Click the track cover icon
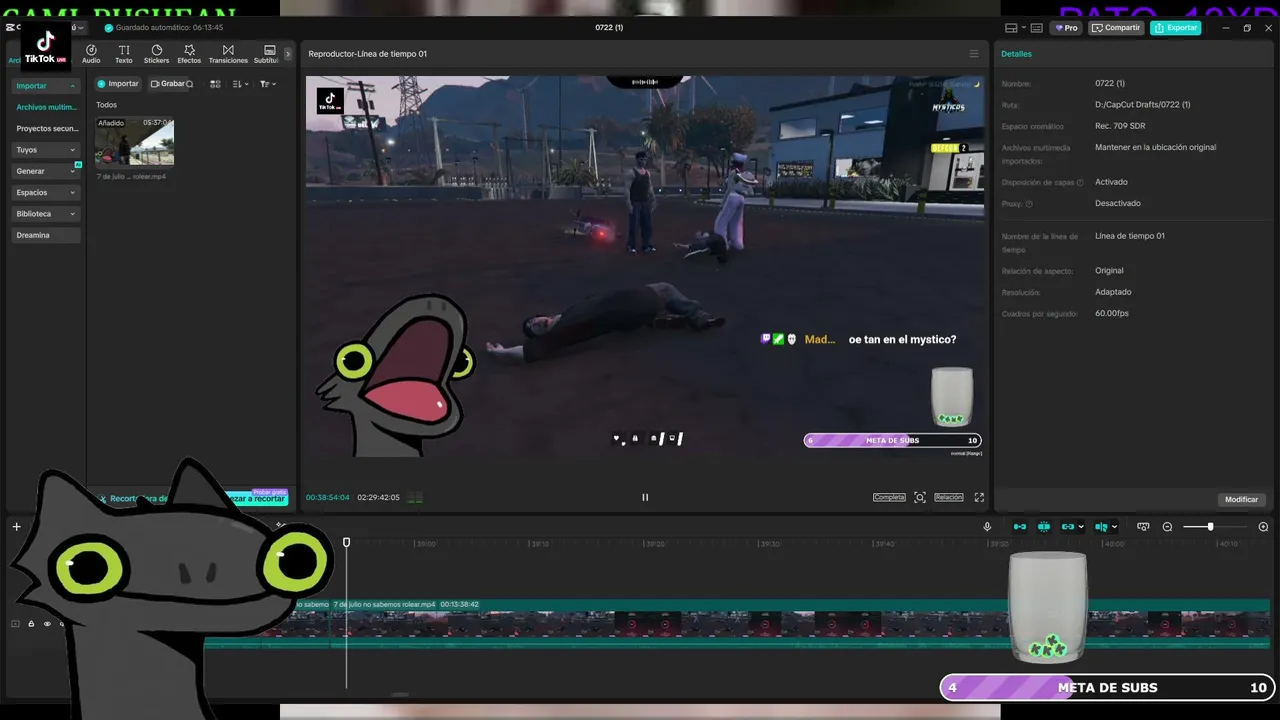1280x720 pixels. [x=15, y=624]
